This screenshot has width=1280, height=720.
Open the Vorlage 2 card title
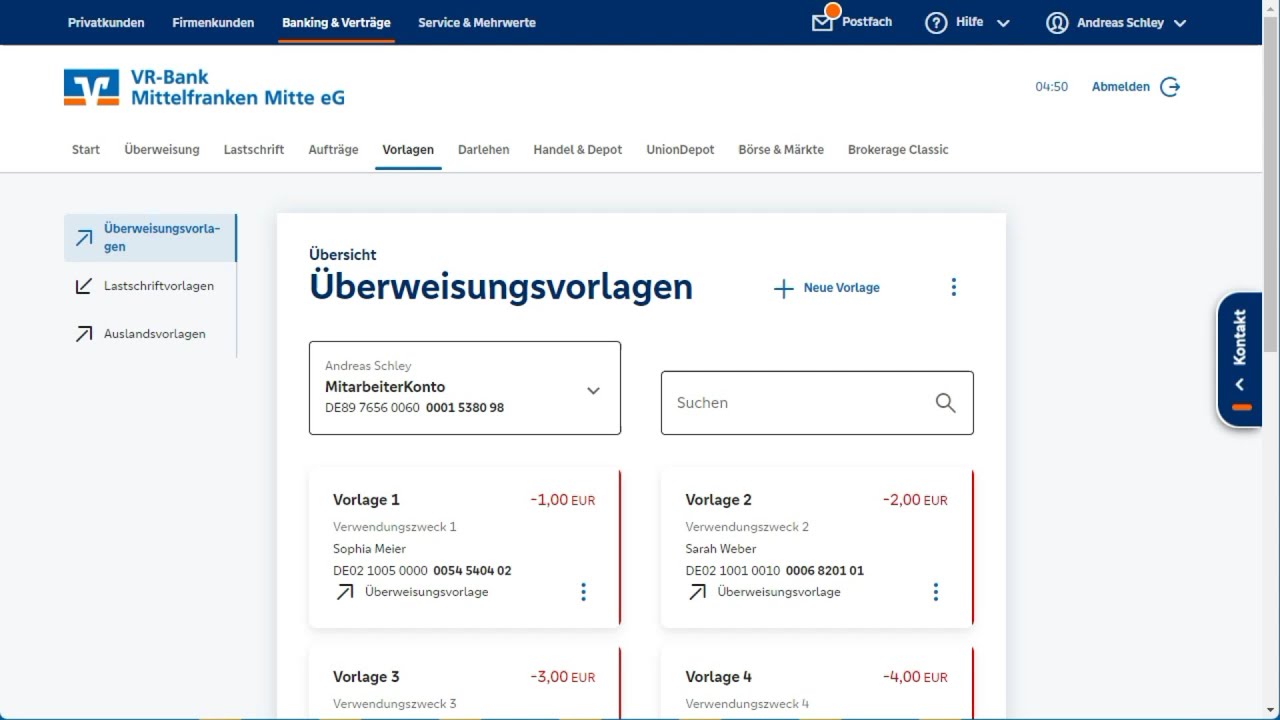pos(718,500)
